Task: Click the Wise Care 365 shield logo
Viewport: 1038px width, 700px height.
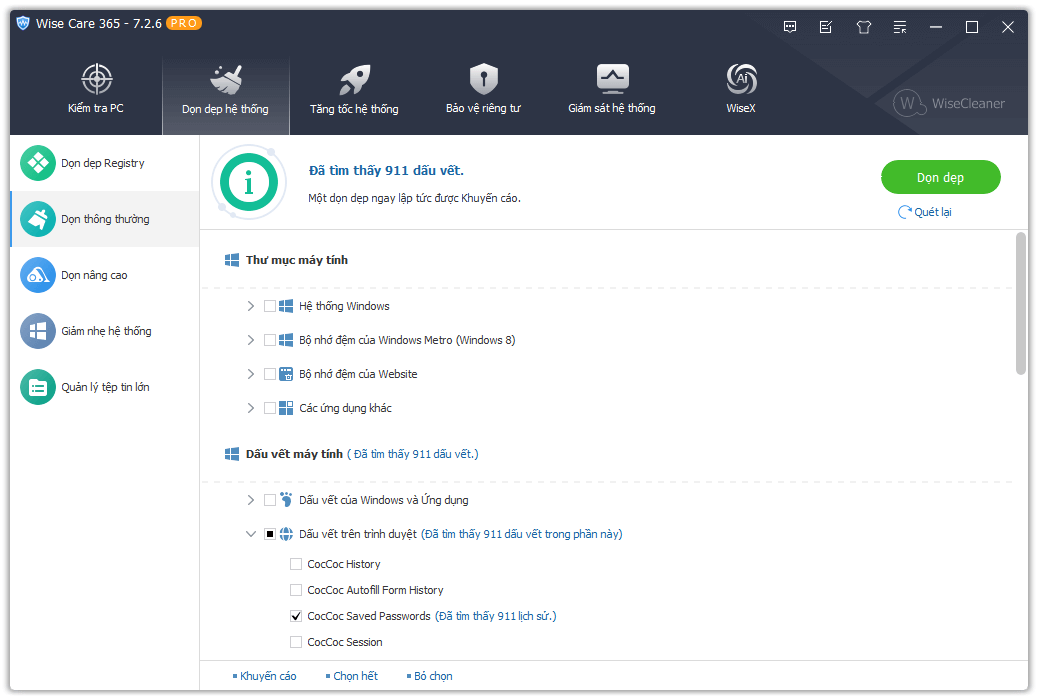Action: click(x=23, y=23)
